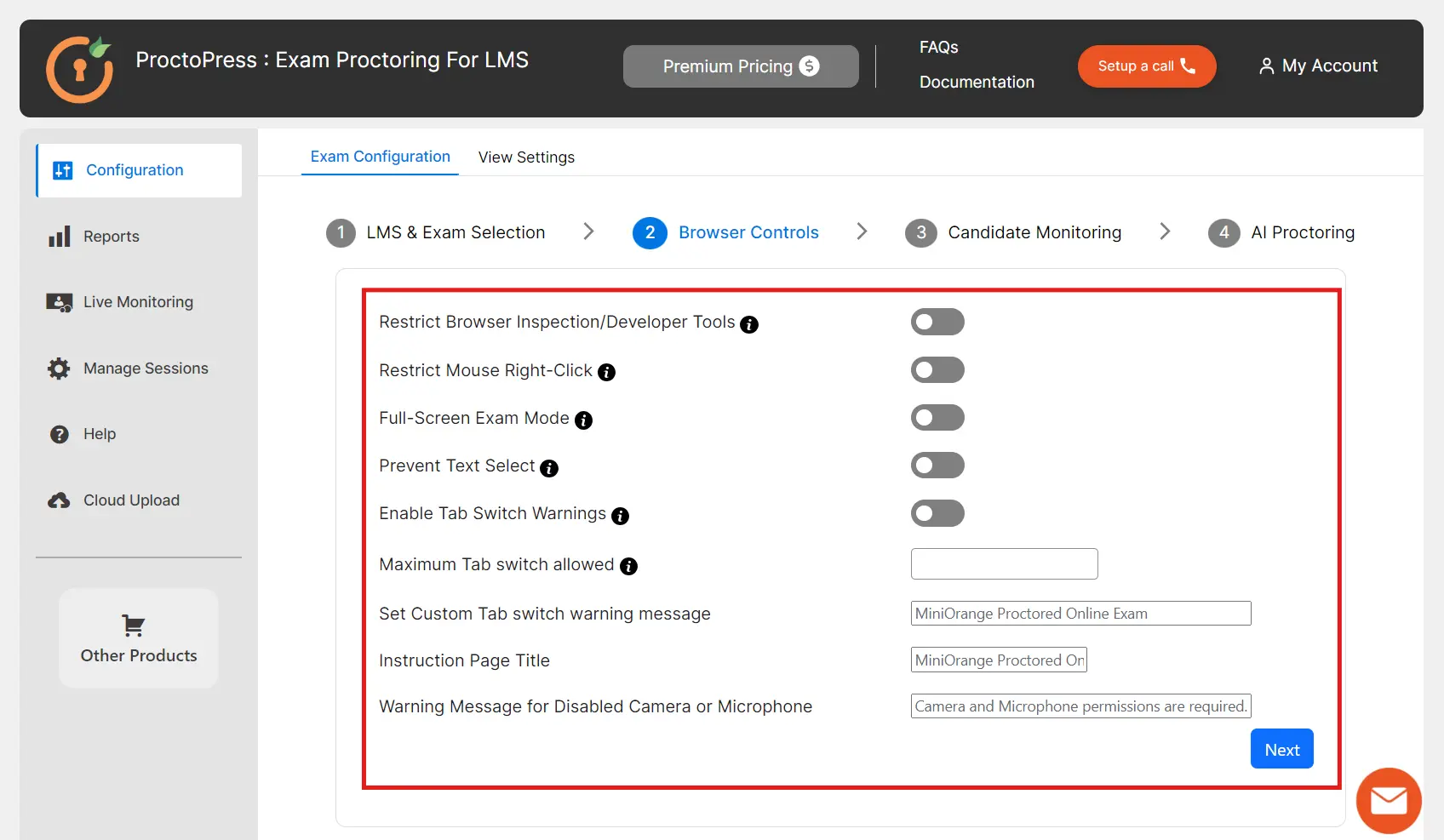Screen dimensions: 1444x840
Task: Focus custom Tab switch warning message field
Action: (x=1081, y=614)
